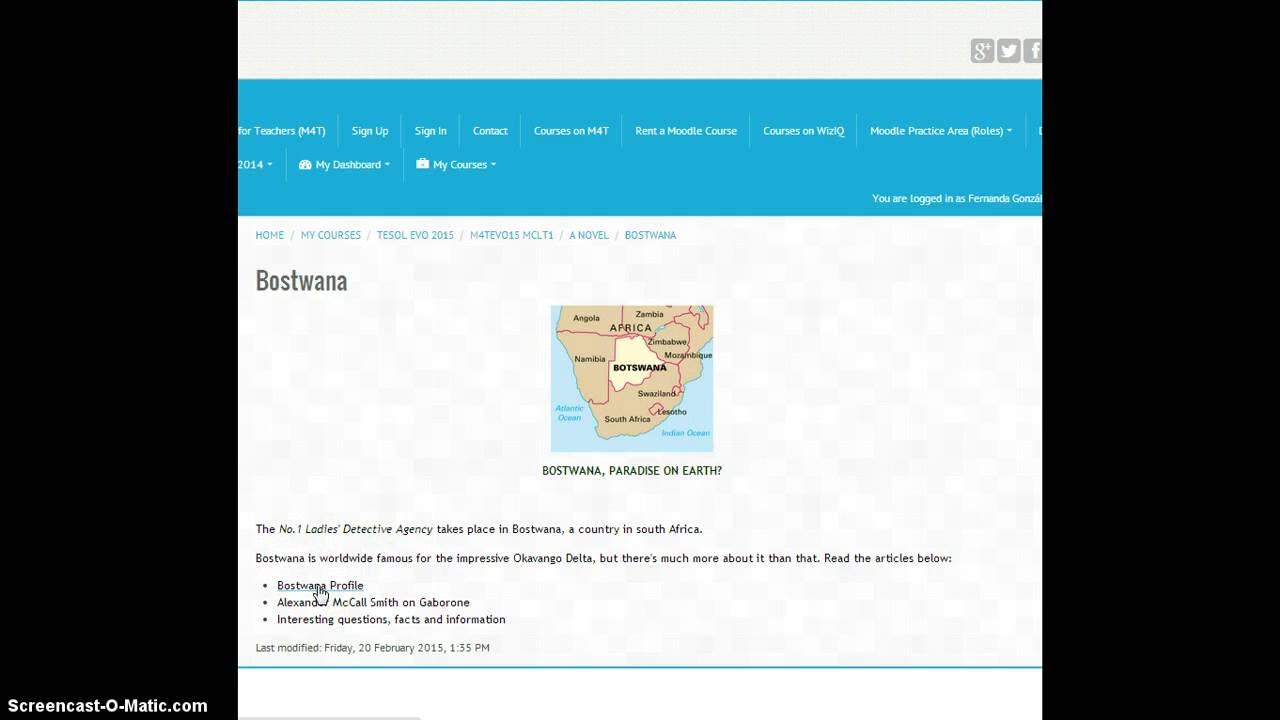This screenshot has width=1280, height=720.
Task: Expand the 2014 dropdown menu
Action: 255,164
